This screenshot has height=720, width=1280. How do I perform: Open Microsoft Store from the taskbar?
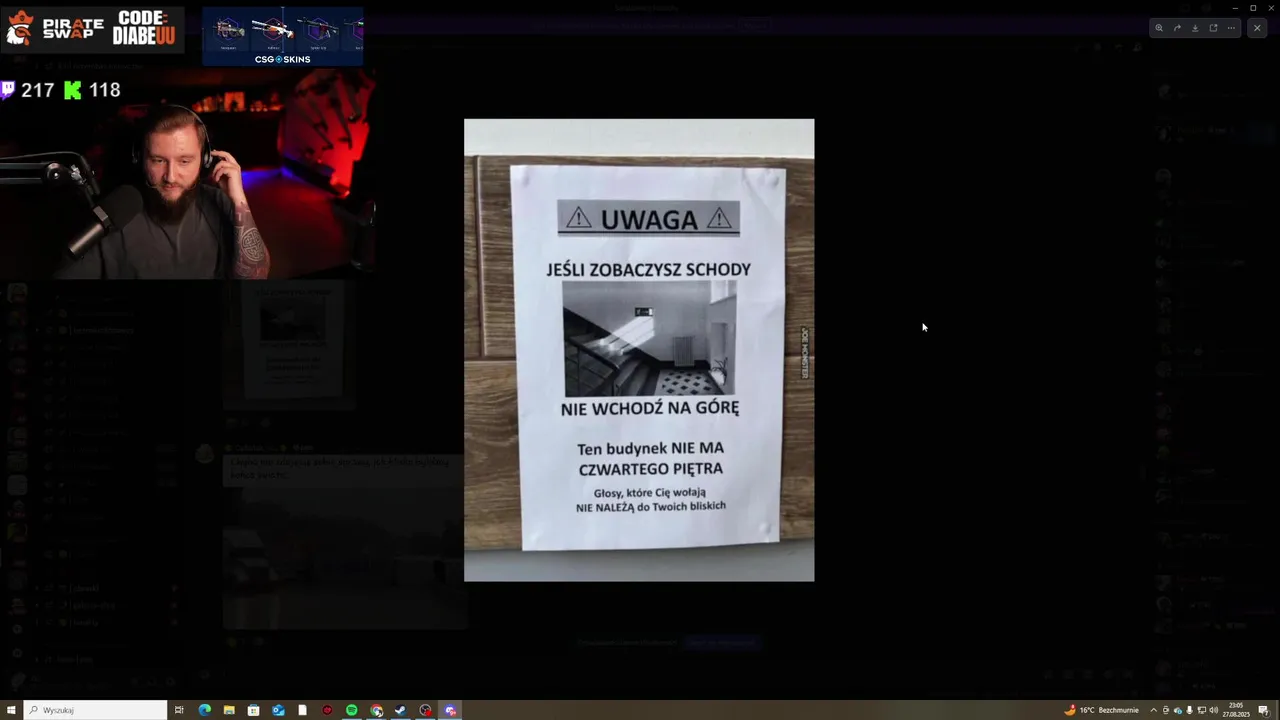point(253,710)
